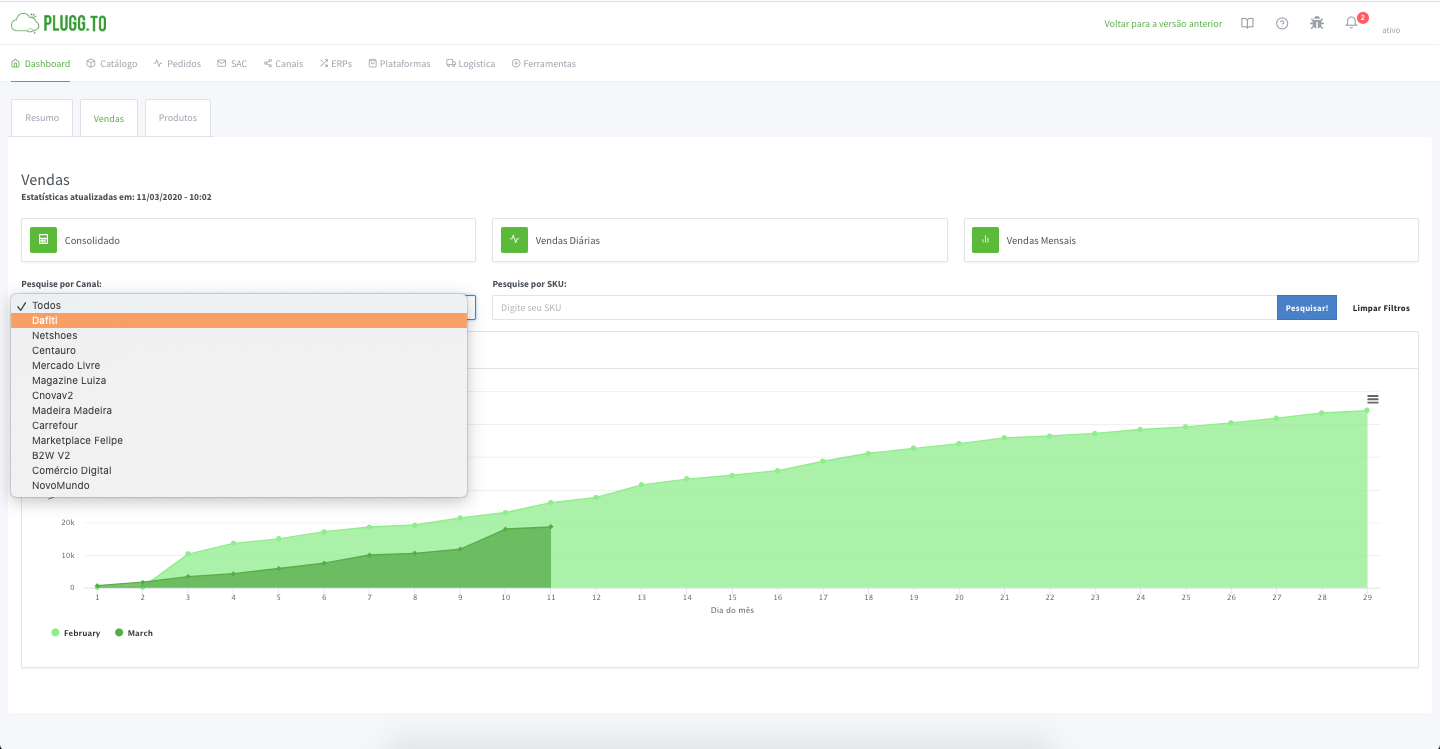The image size is (1440, 749).
Task: Open the green Consolidado card icon
Action: [43, 240]
